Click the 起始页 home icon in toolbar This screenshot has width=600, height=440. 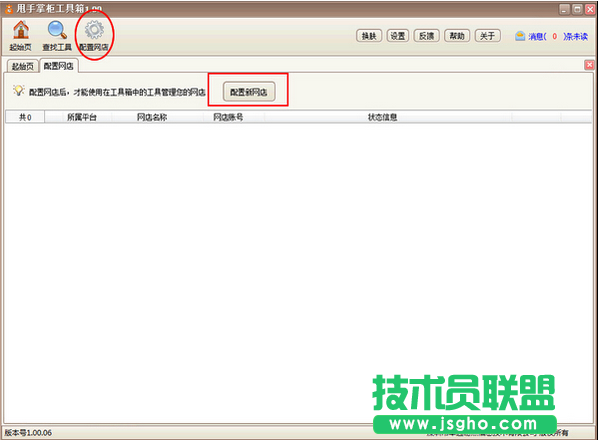pyautogui.click(x=21, y=30)
